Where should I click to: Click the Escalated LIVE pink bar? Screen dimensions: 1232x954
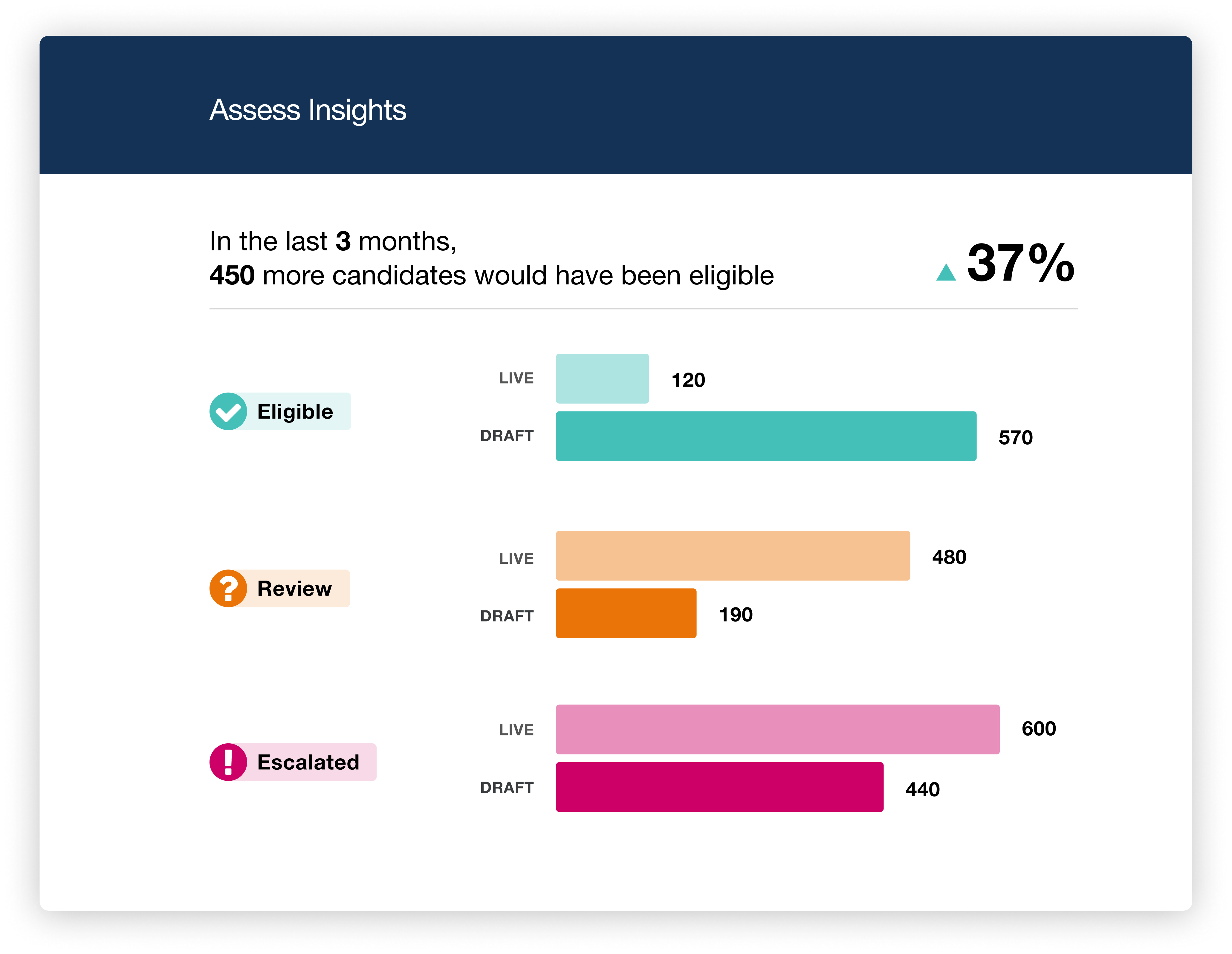(x=777, y=730)
